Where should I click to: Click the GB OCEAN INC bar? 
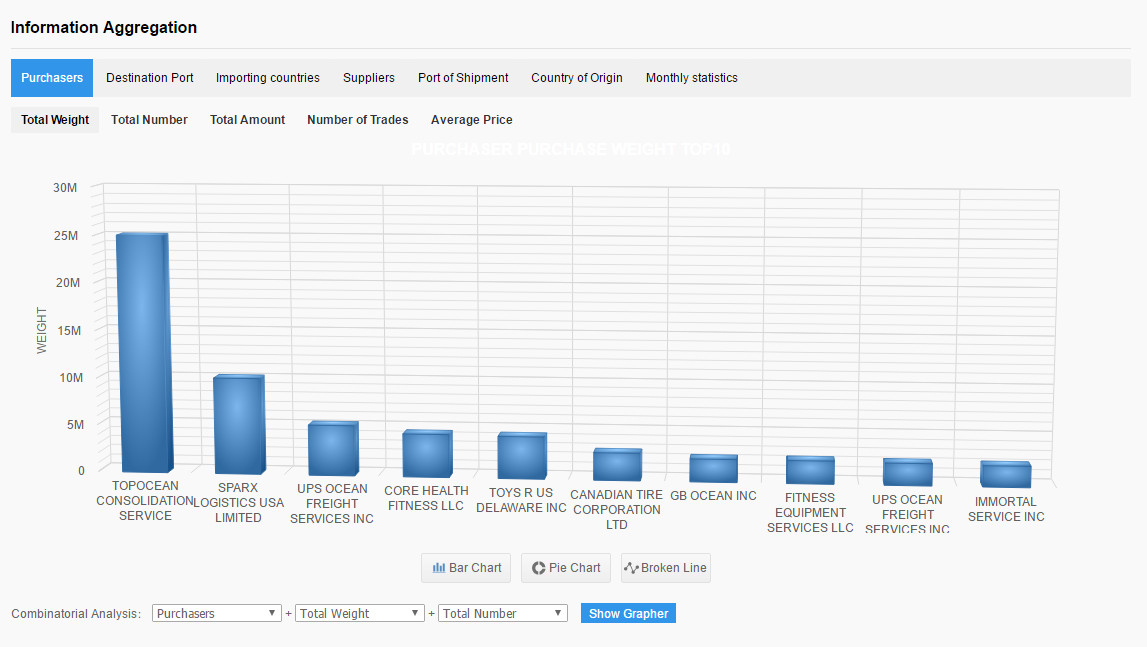[713, 468]
